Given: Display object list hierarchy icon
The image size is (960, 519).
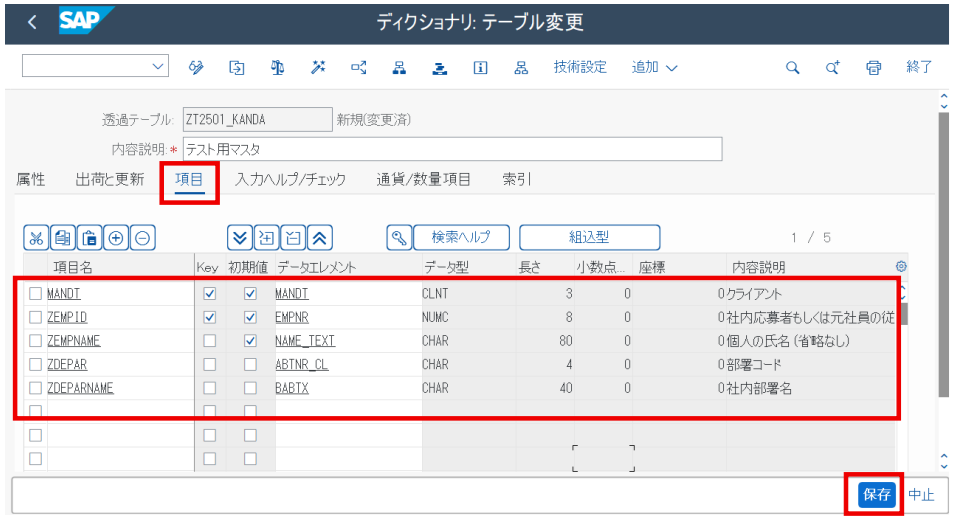Looking at the screenshot, I should tap(399, 67).
